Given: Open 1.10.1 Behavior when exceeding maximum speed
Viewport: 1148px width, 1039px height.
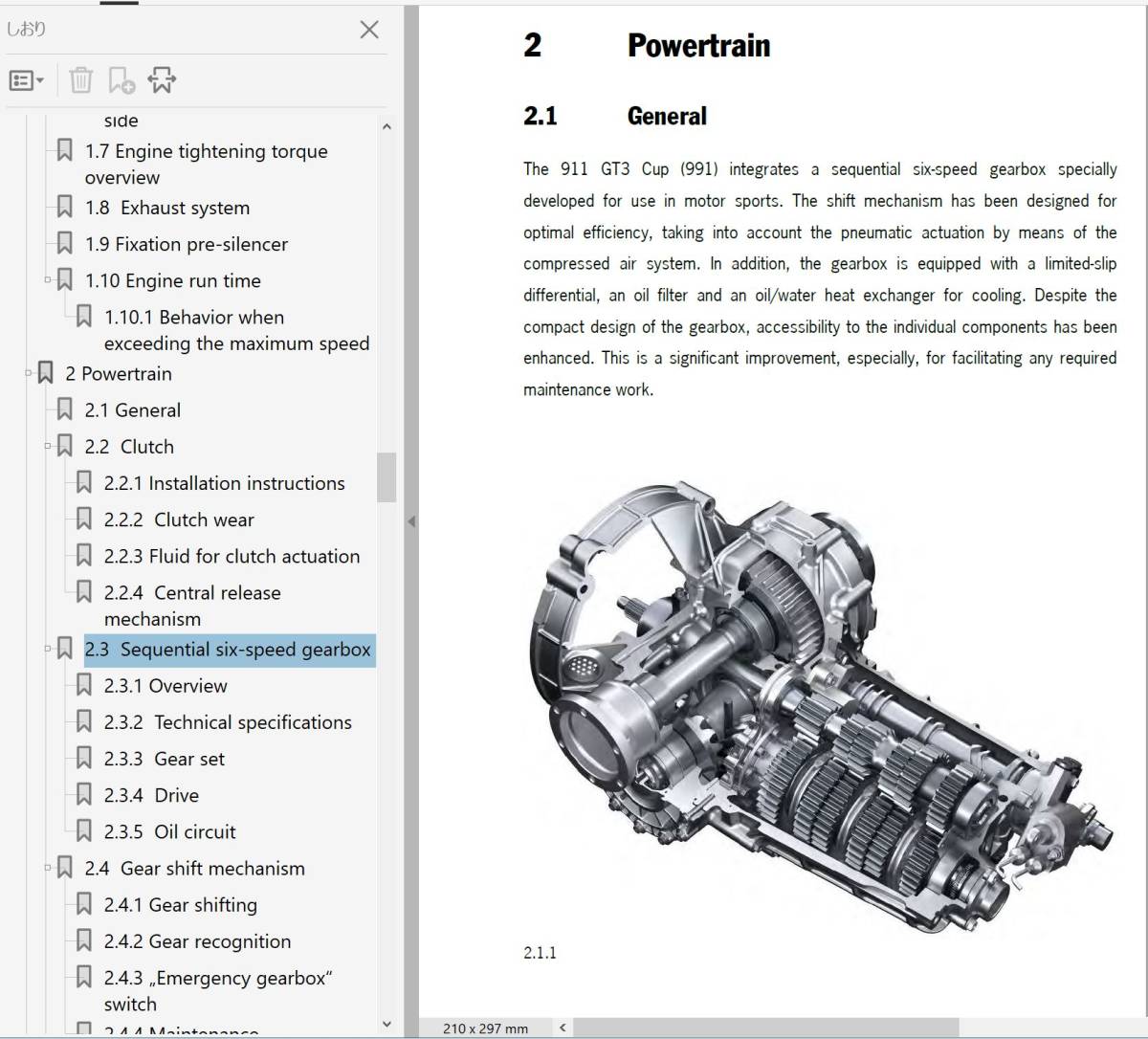Looking at the screenshot, I should pyautogui.click(x=236, y=330).
